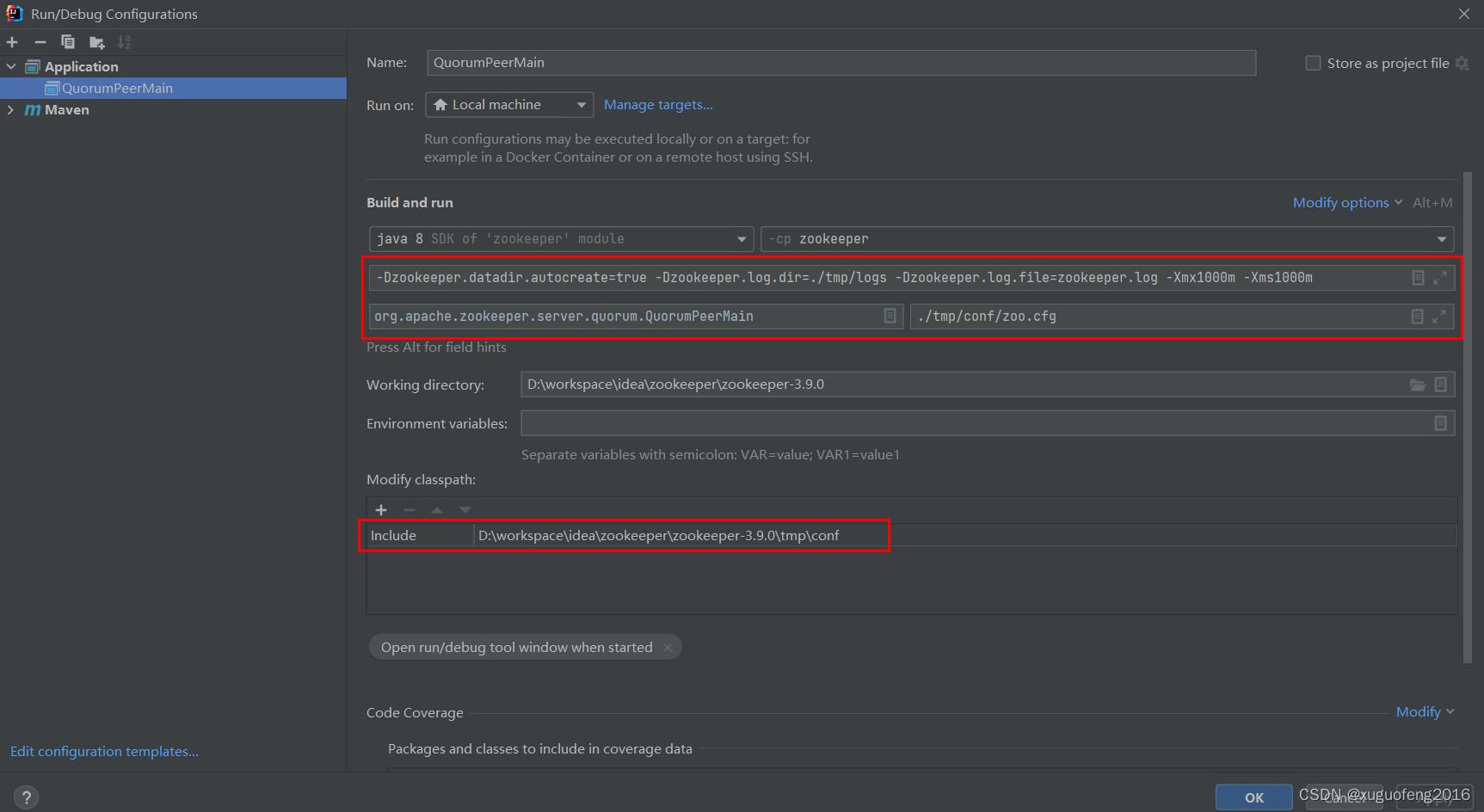Insert macros into the working directory field
The width and height of the screenshot is (1484, 812).
tap(1440, 384)
